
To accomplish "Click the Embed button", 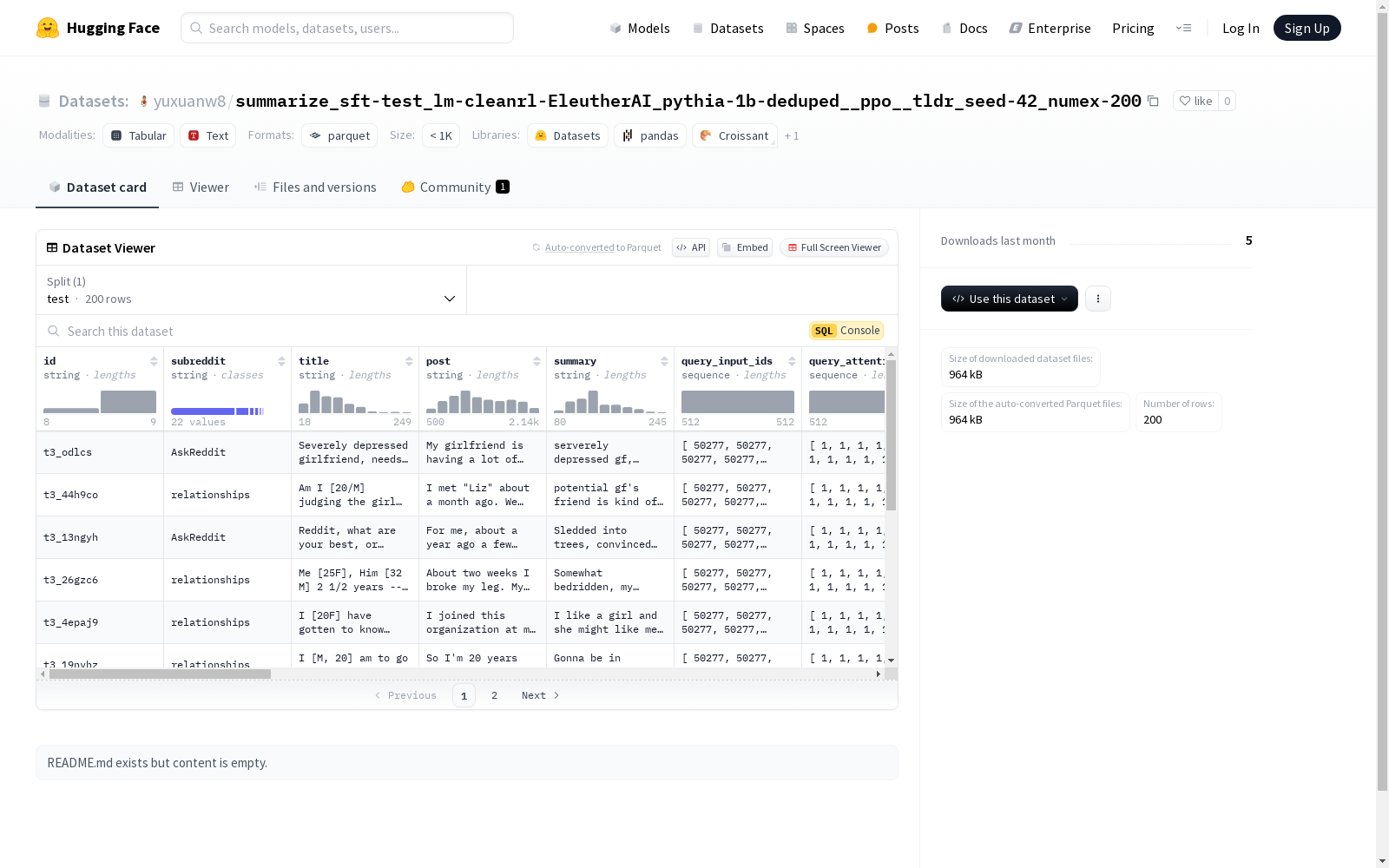I will [745, 247].
